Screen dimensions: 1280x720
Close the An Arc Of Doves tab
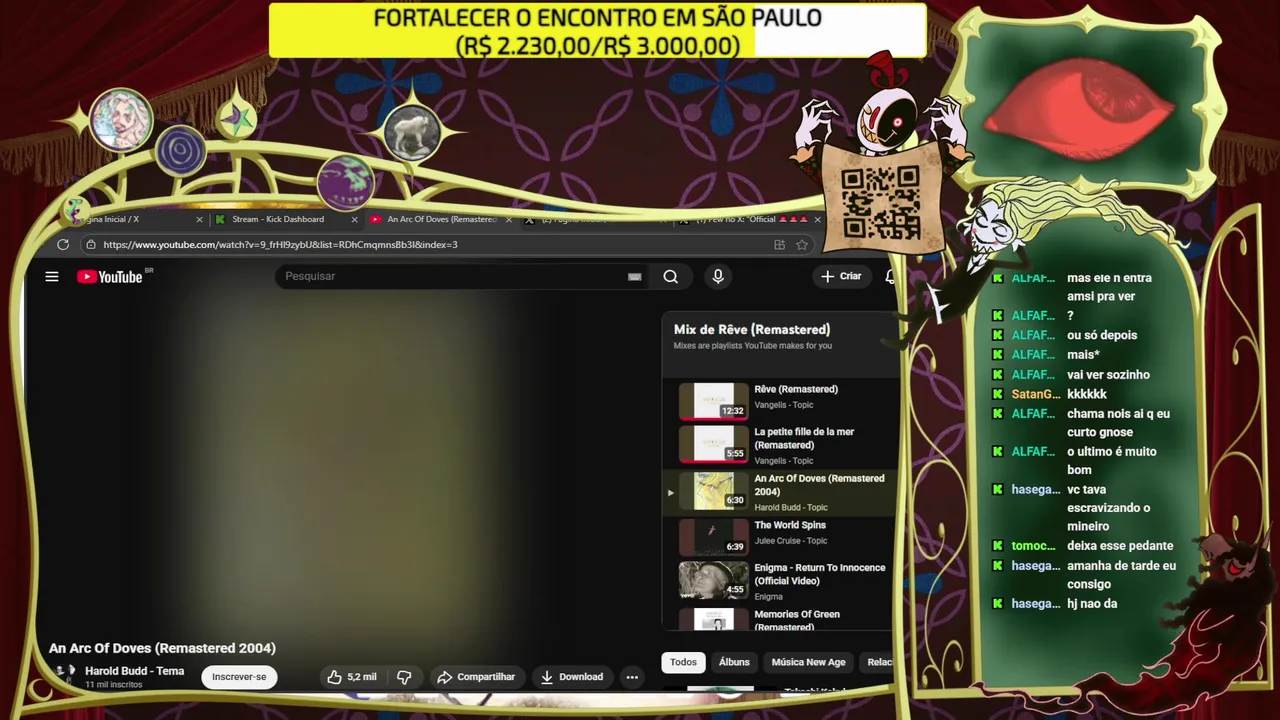click(509, 219)
